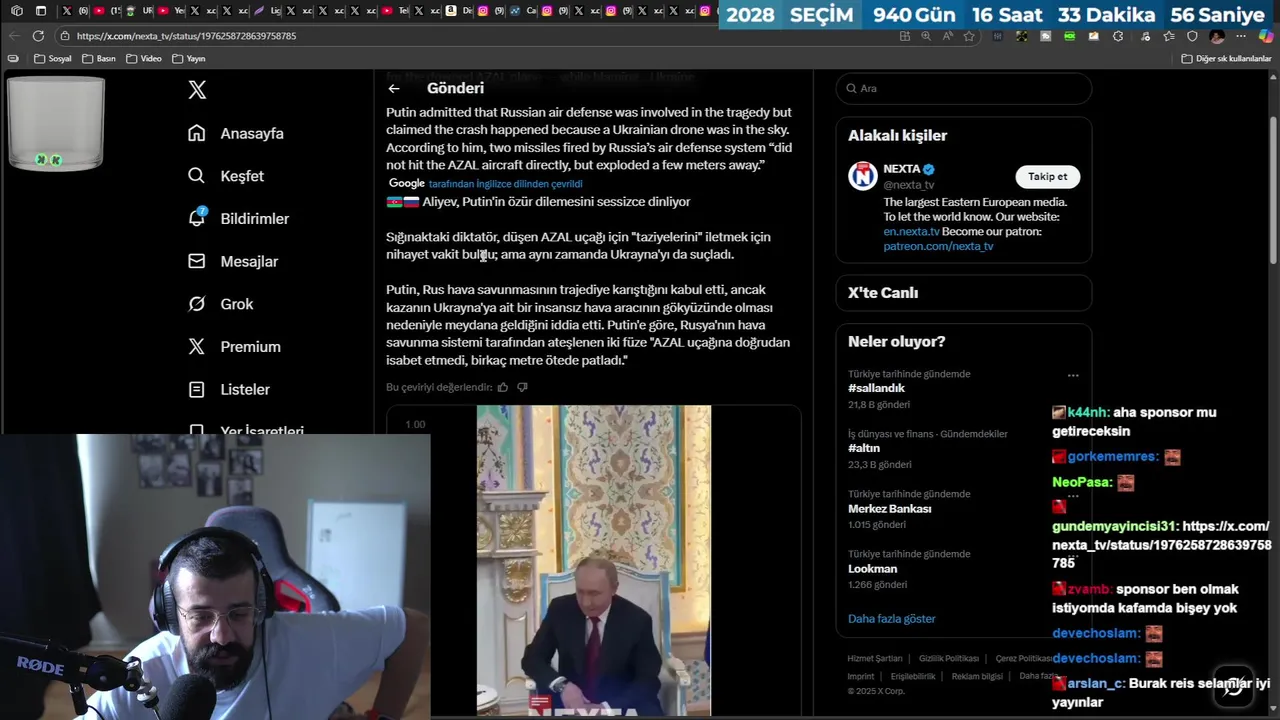Open the favorites list icon in toolbar

1169,36
